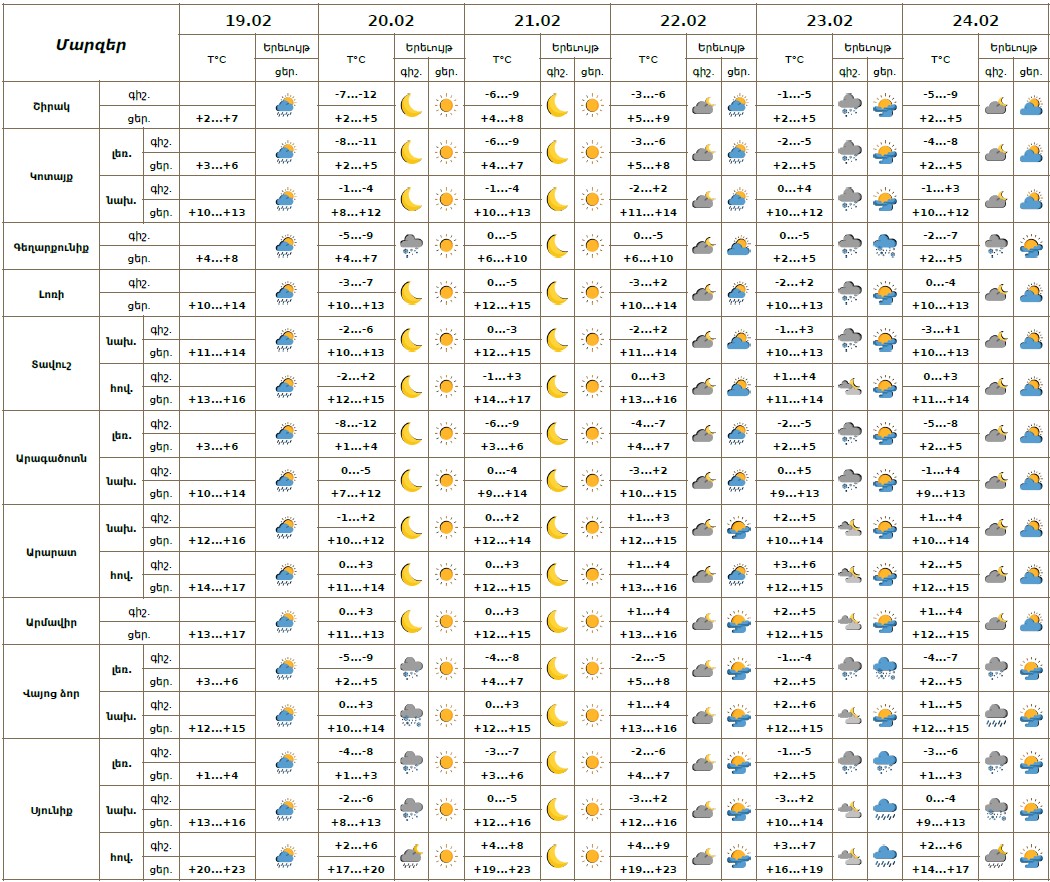Image resolution: width=1050 pixels, height=882 pixels.
Task: Click Vayots Dzor նախ. 24.02 night rain icon
Action: coord(995,716)
